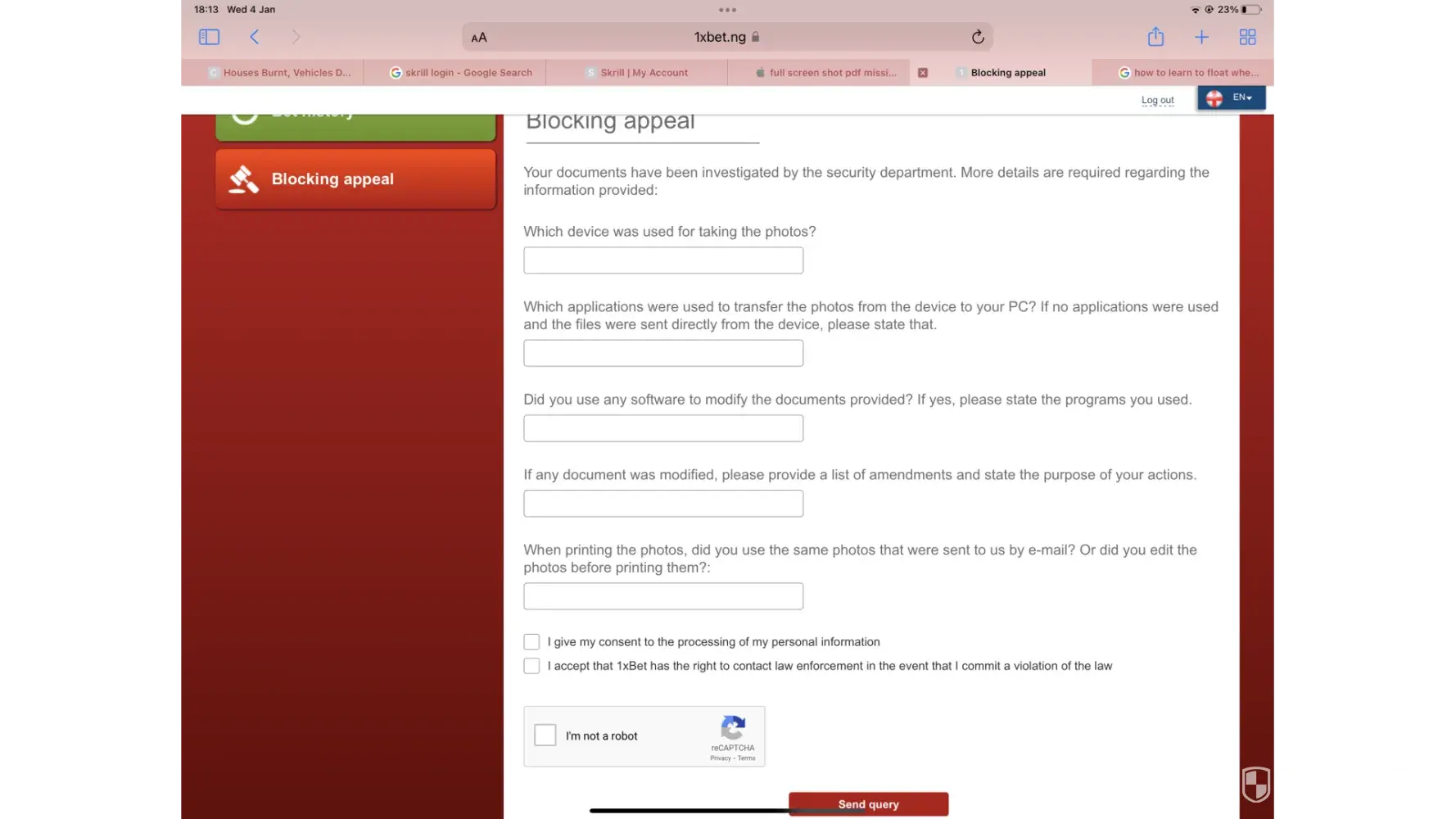Check the personal information consent box
The image size is (1456, 819).
(x=531, y=642)
